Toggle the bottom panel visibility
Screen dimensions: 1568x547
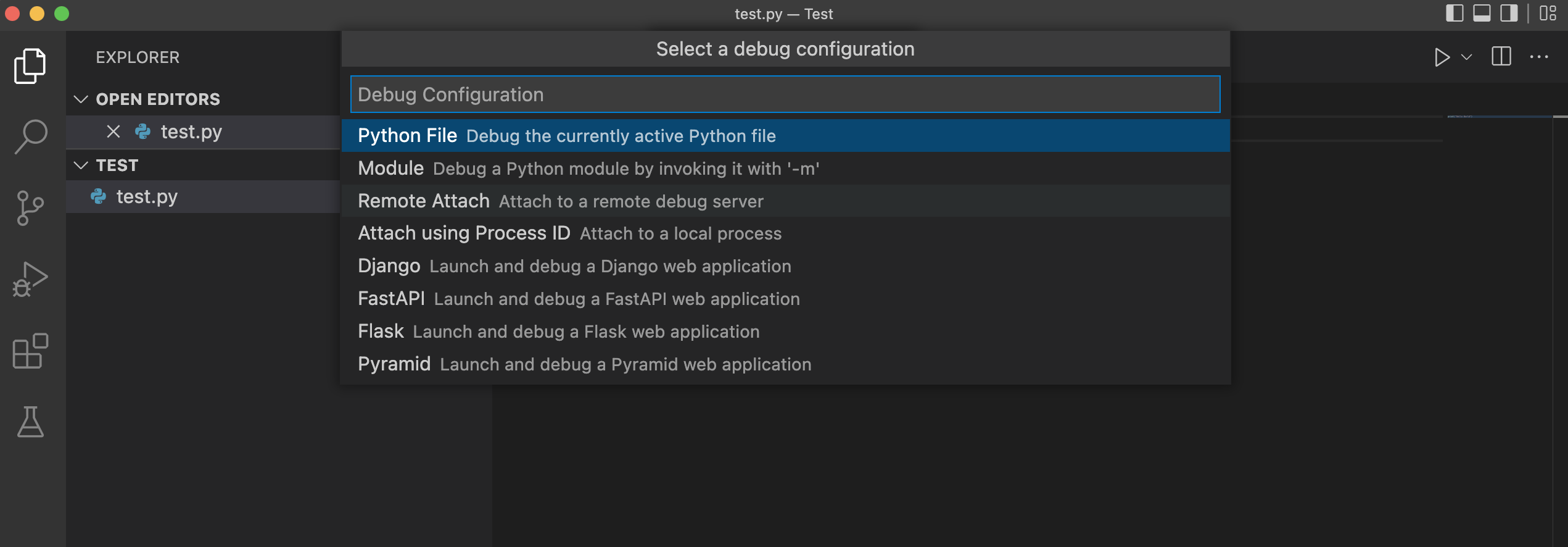point(1482,13)
